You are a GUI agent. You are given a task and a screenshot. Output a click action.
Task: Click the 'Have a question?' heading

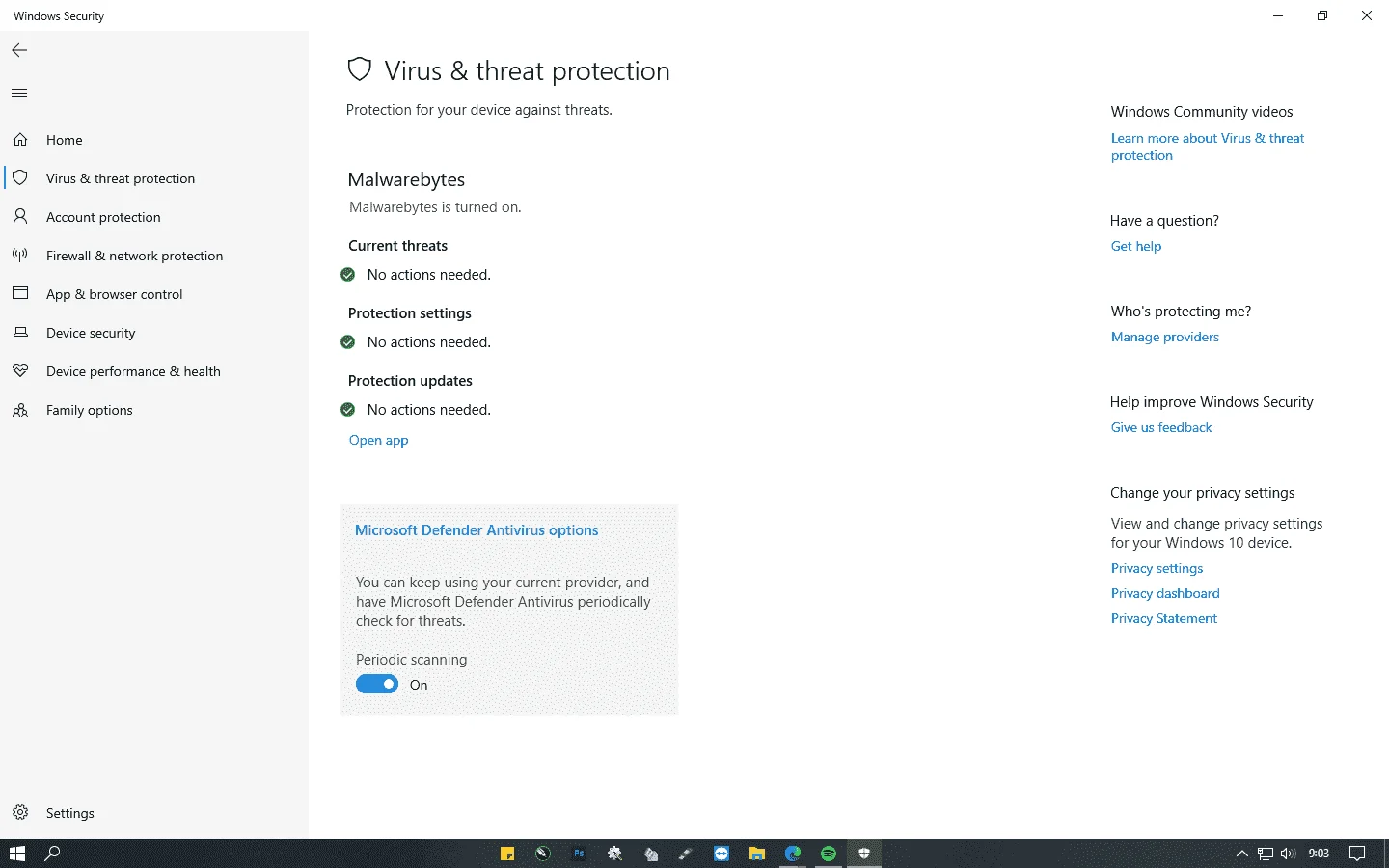[x=1164, y=221]
